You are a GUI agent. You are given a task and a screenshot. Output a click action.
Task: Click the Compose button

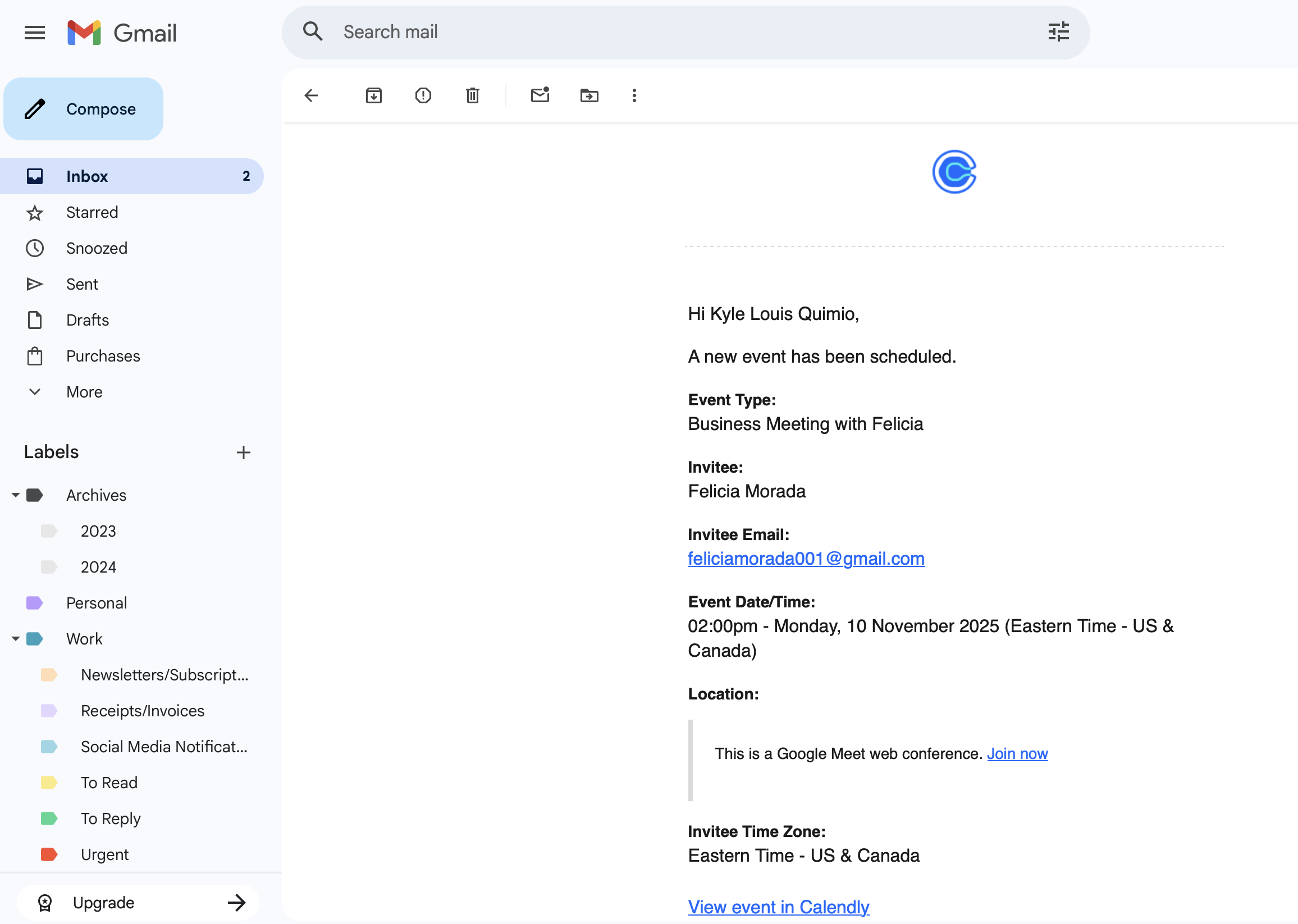point(84,109)
